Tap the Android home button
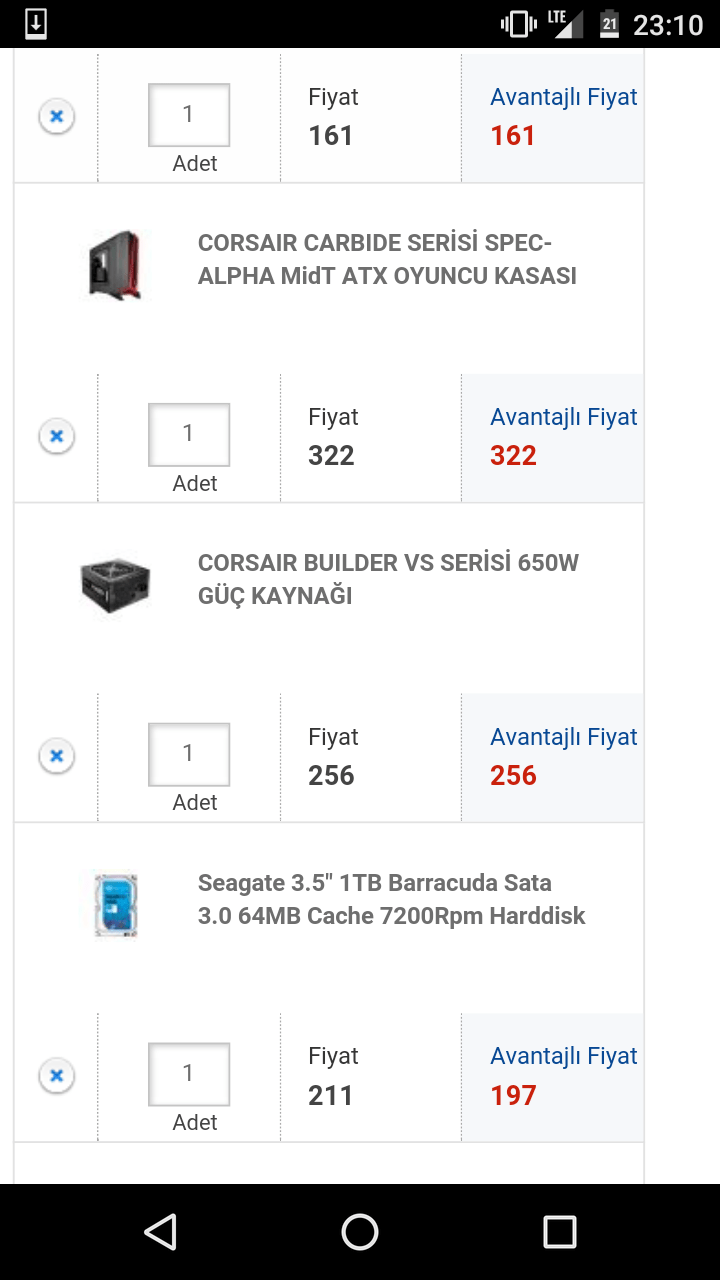Screen dimensions: 720x1280 tap(360, 1232)
